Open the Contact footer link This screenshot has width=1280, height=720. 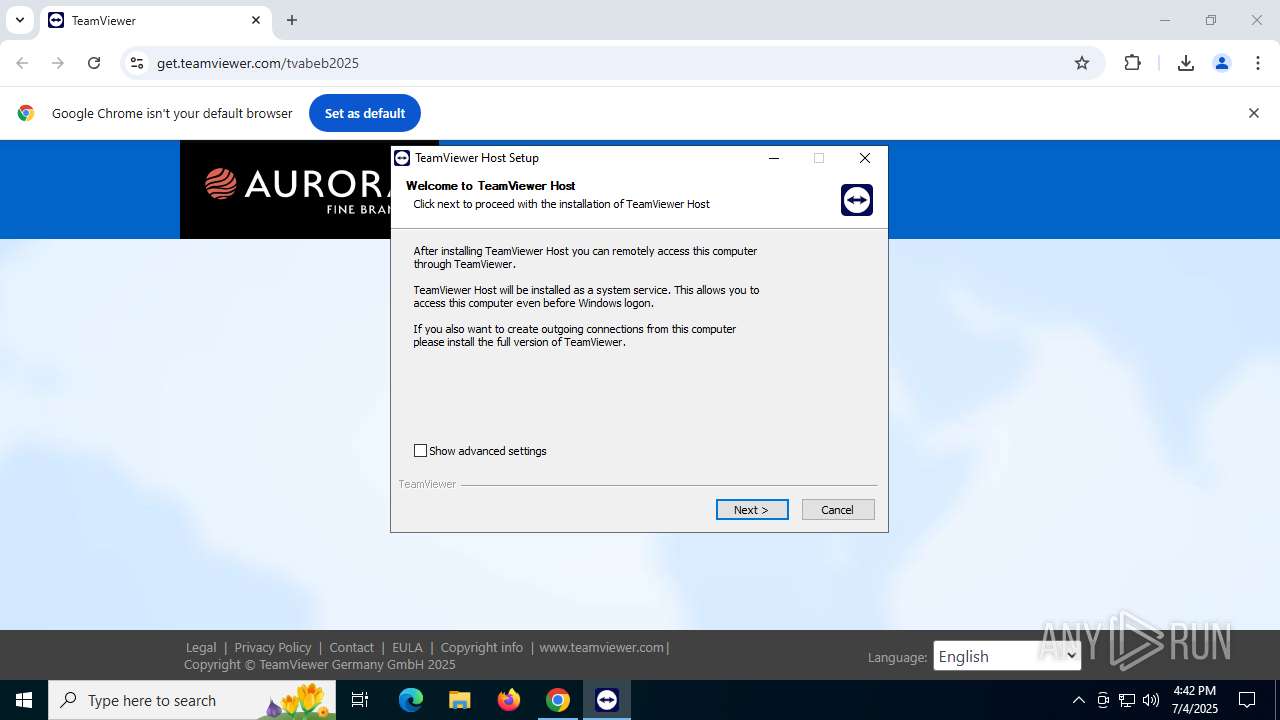352,647
